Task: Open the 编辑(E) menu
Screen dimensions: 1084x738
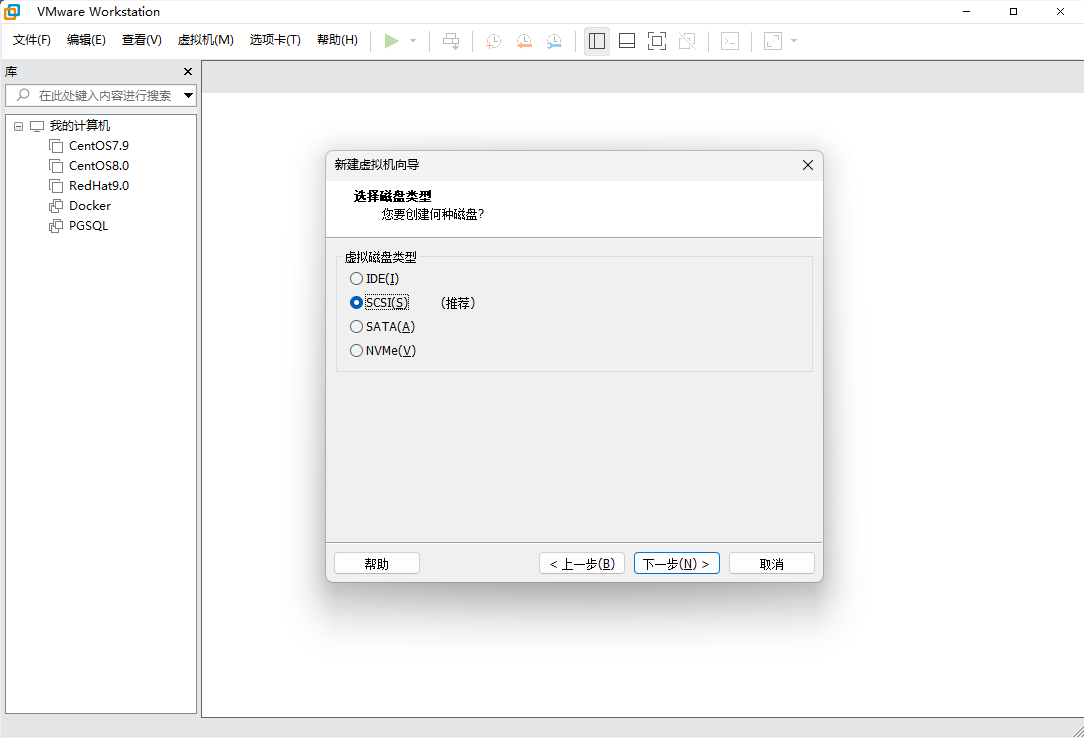Action: tap(86, 40)
